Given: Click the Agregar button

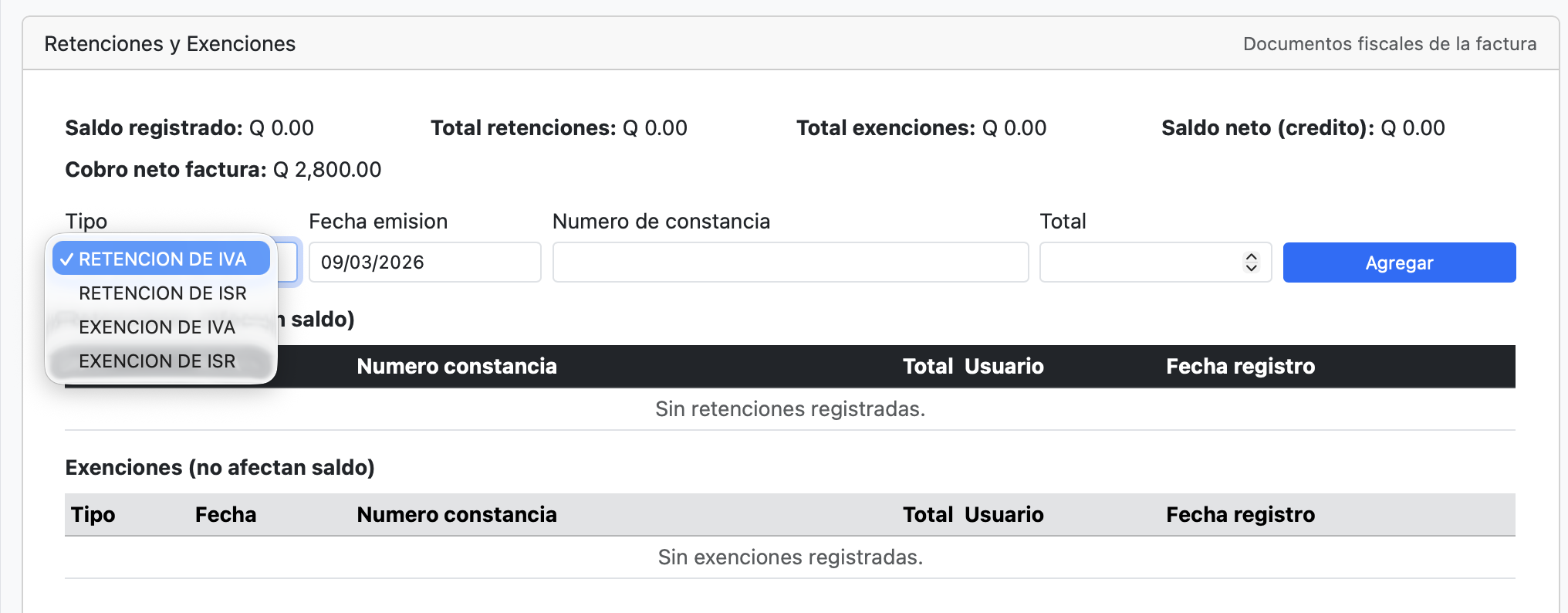Looking at the screenshot, I should coord(1399,262).
